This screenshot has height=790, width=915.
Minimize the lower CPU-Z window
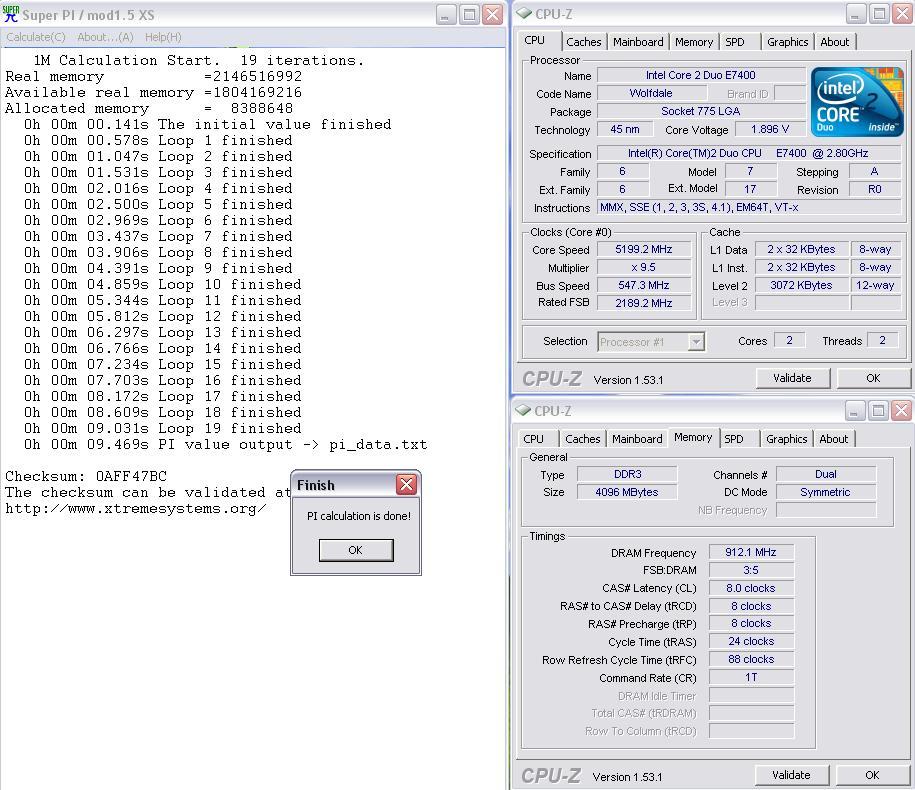click(x=854, y=411)
